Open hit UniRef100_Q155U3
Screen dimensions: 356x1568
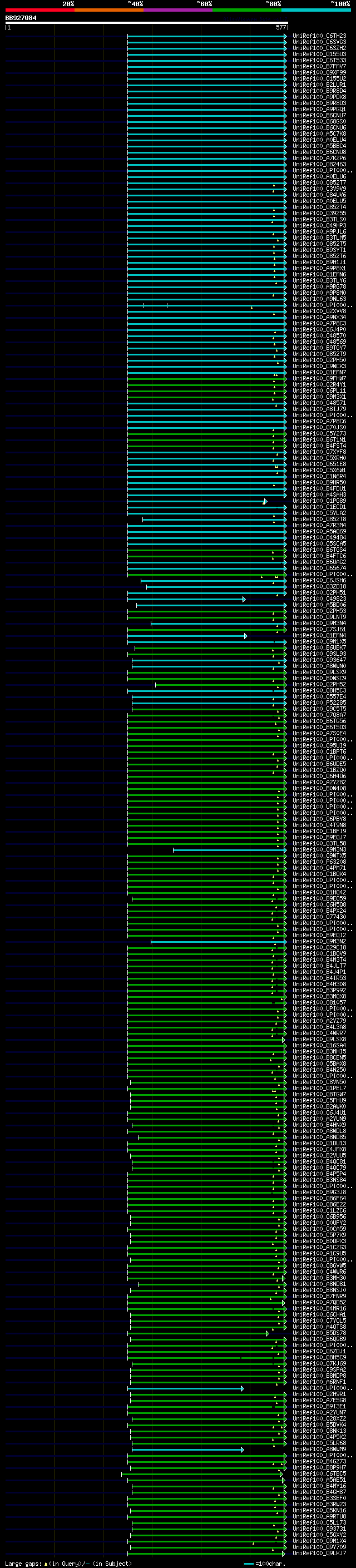click(319, 54)
